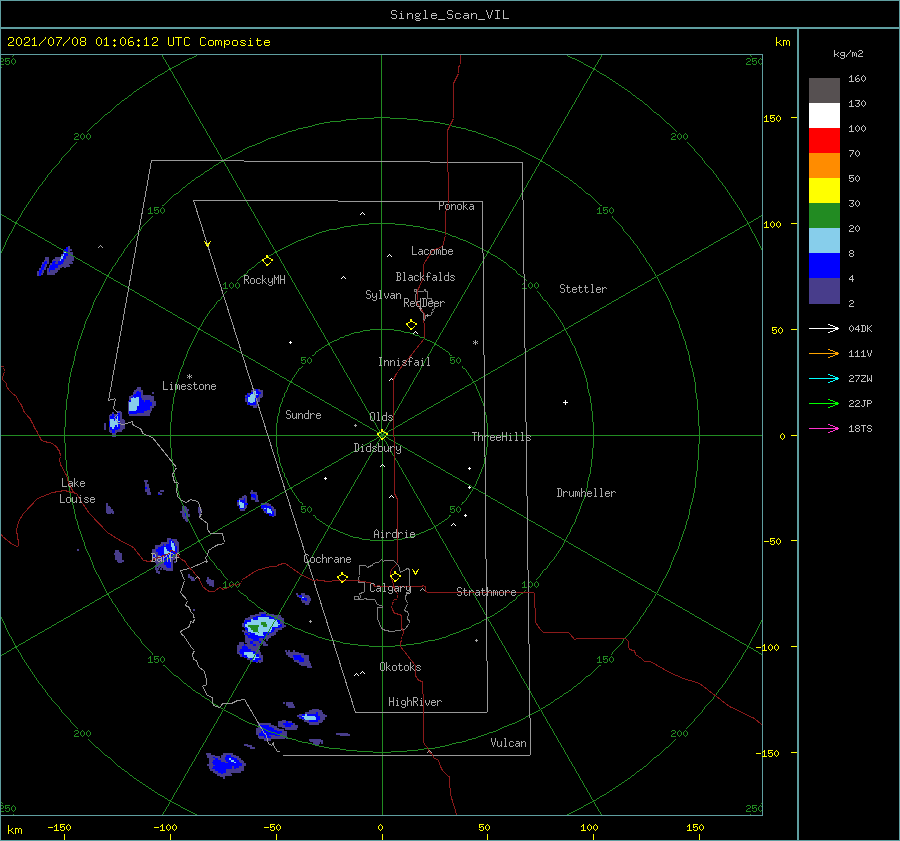Pick the blue 4-8 legend swatch

coord(824,266)
